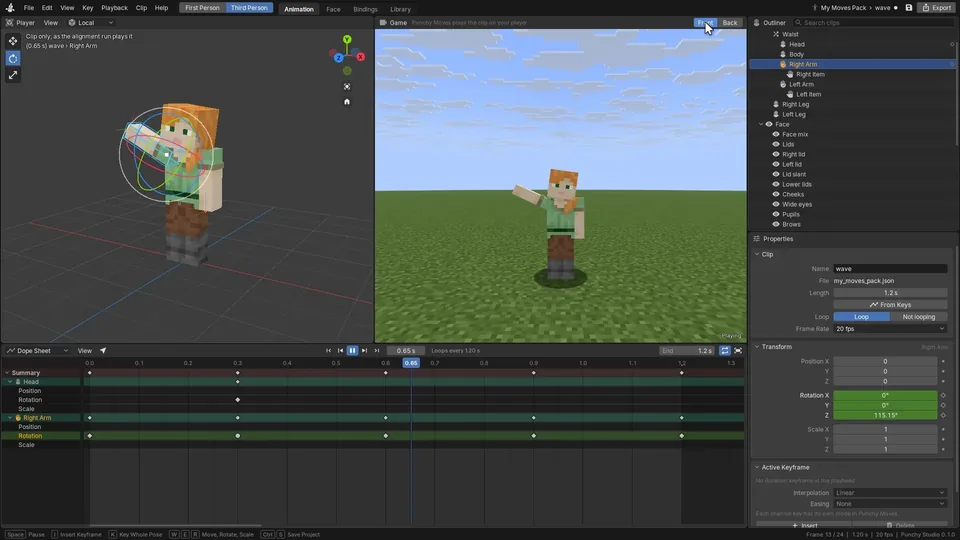
Task: Select Left Leg in the Outliner
Action: [x=793, y=114]
